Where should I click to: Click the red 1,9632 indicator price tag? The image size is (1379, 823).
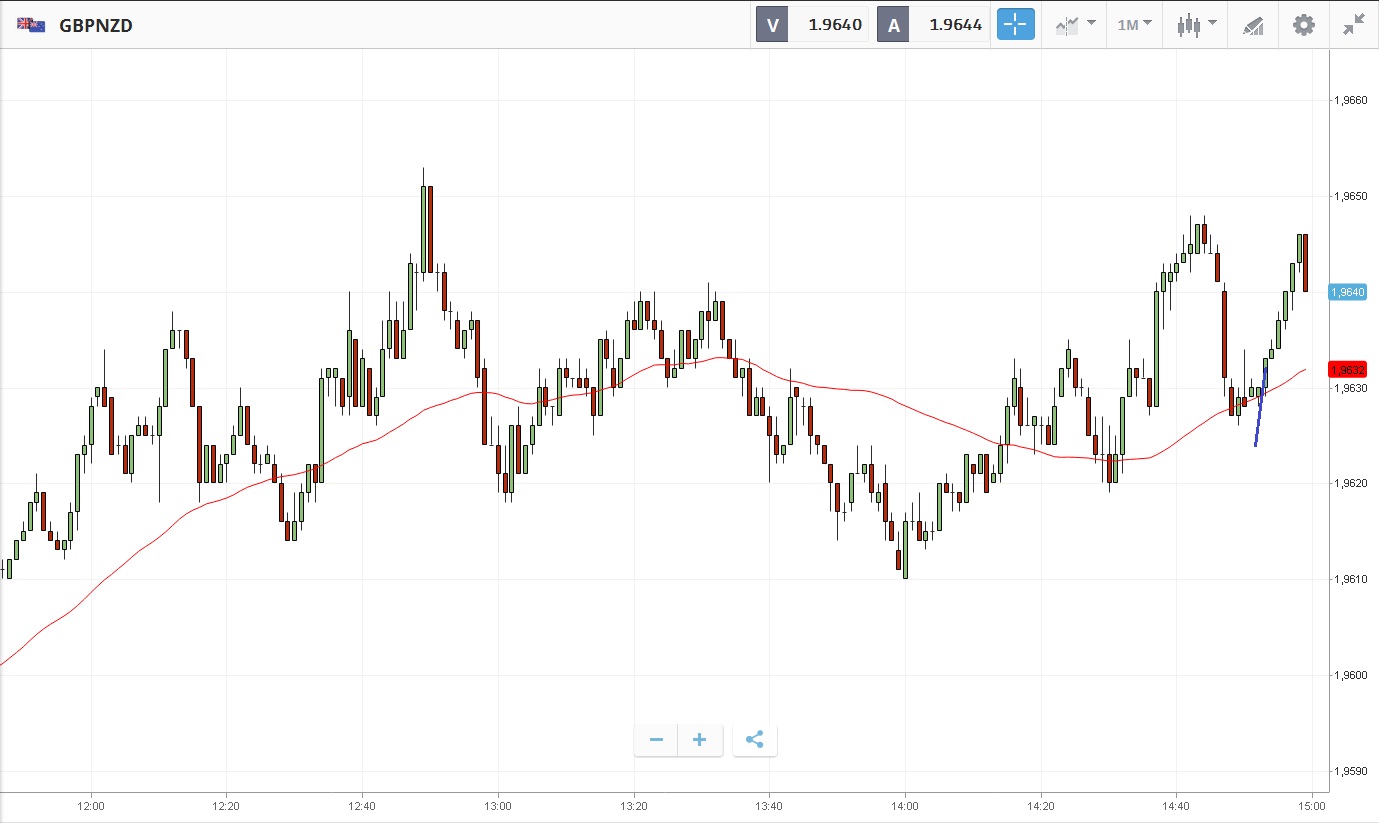[1347, 369]
